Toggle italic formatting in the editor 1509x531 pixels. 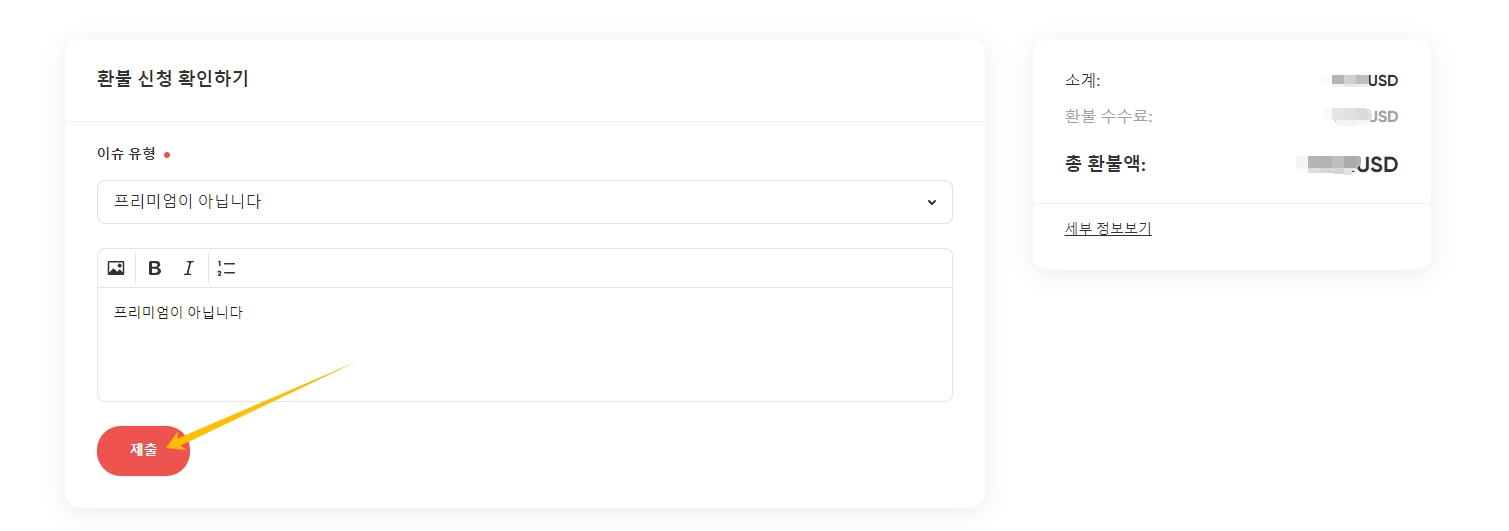(x=188, y=268)
